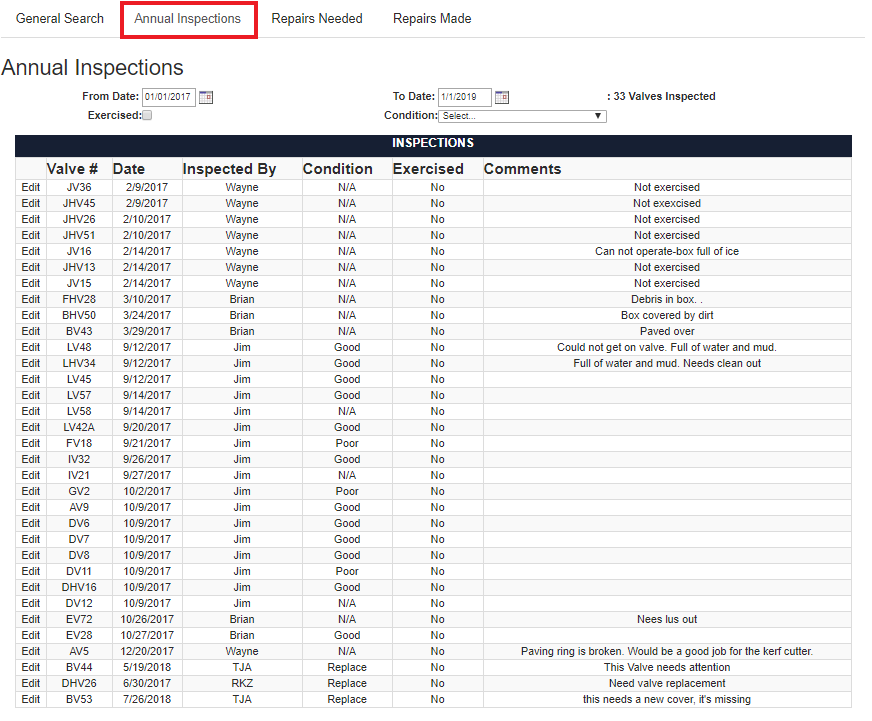Click comment 'This Valve needs attention'

[667, 667]
